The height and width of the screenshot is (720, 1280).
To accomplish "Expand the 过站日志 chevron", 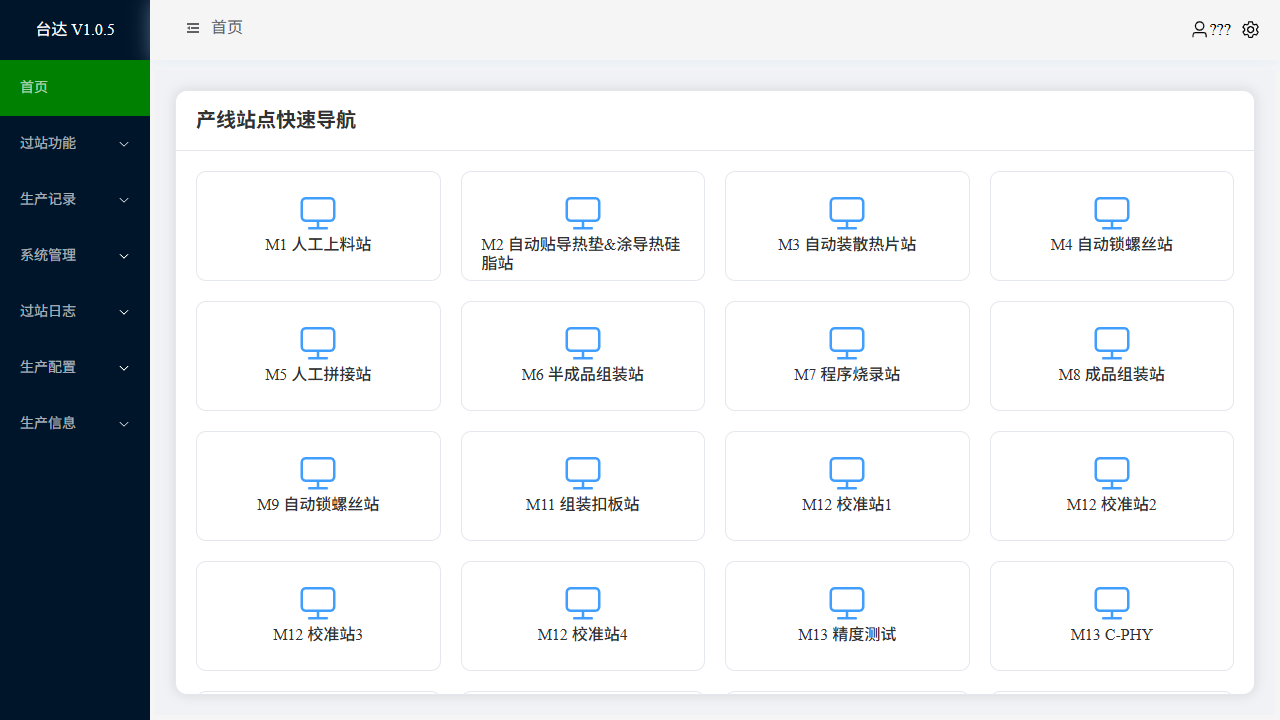I will pyautogui.click(x=124, y=312).
